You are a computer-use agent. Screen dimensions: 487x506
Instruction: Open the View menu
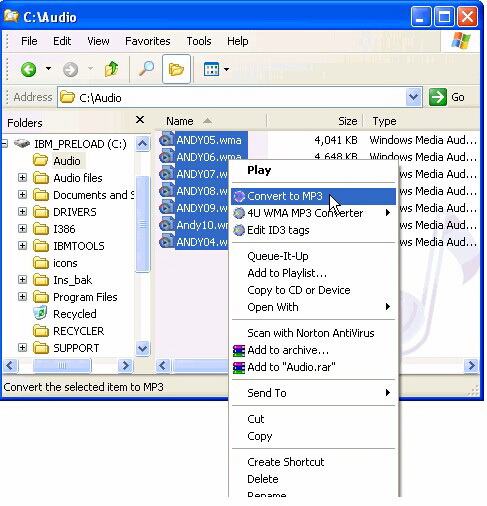[x=98, y=41]
